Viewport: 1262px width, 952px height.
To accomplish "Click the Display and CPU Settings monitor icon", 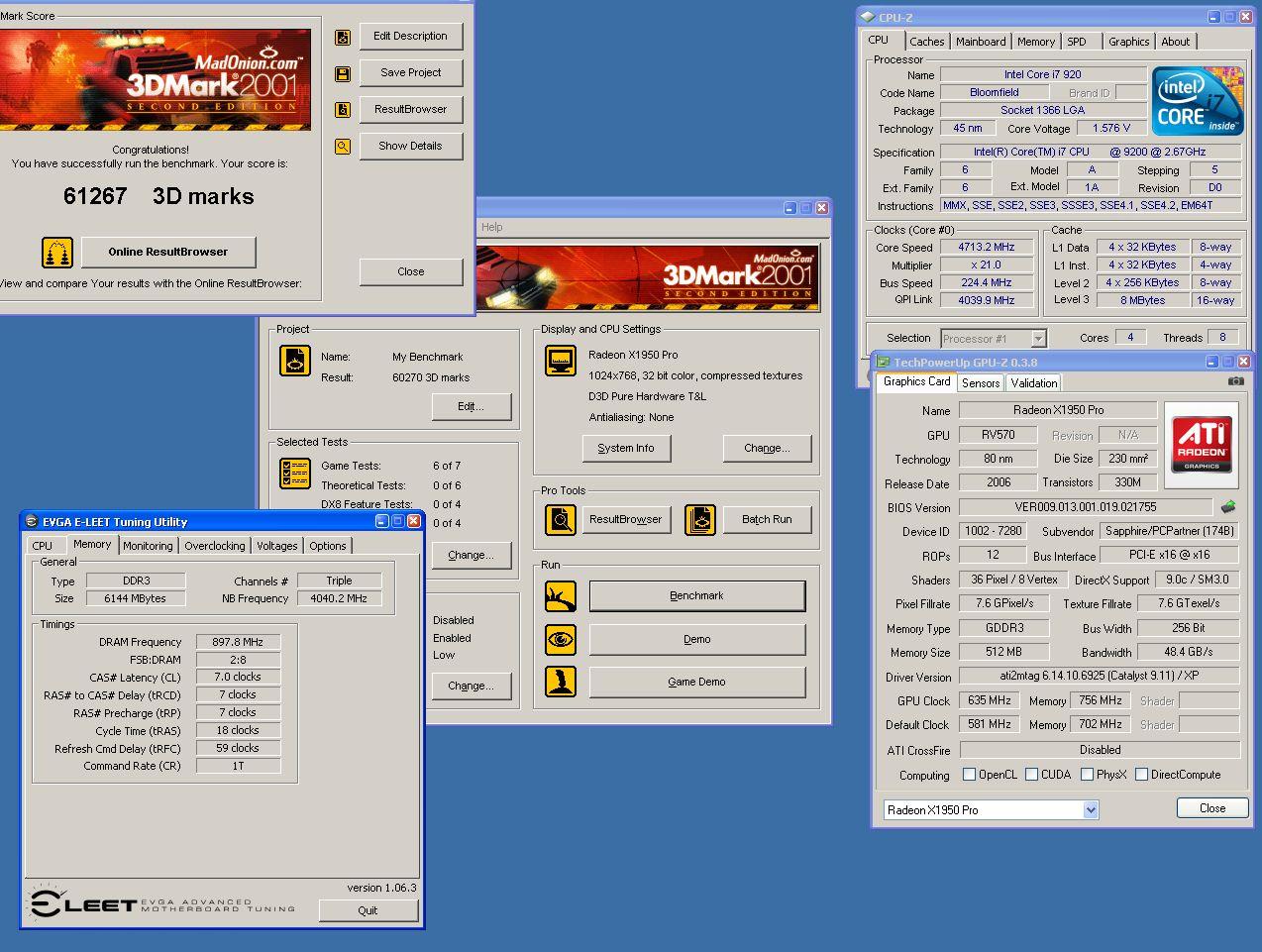I will pos(561,361).
